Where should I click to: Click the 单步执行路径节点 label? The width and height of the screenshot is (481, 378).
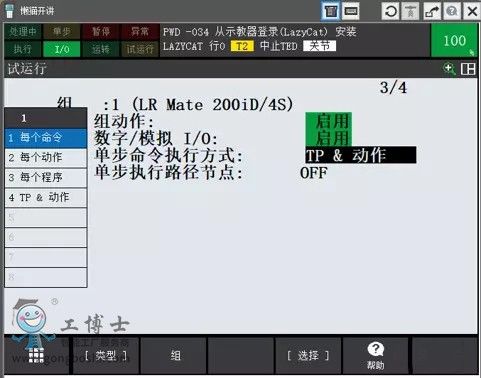[168, 173]
